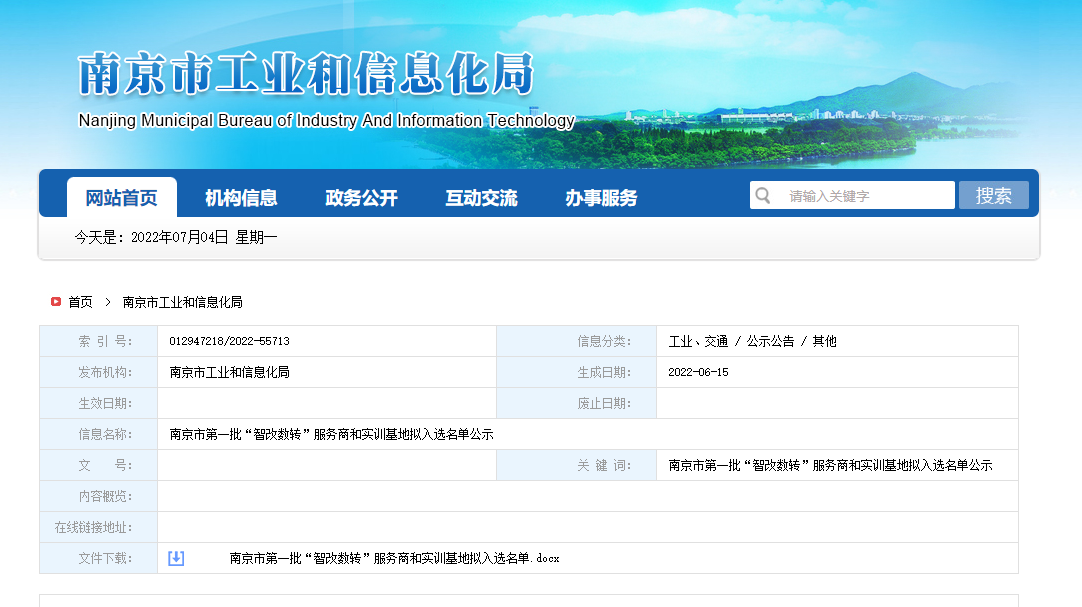Click the red icon before 首页 breadcrumb
Viewport: 1082px width, 607px height.
coord(56,301)
